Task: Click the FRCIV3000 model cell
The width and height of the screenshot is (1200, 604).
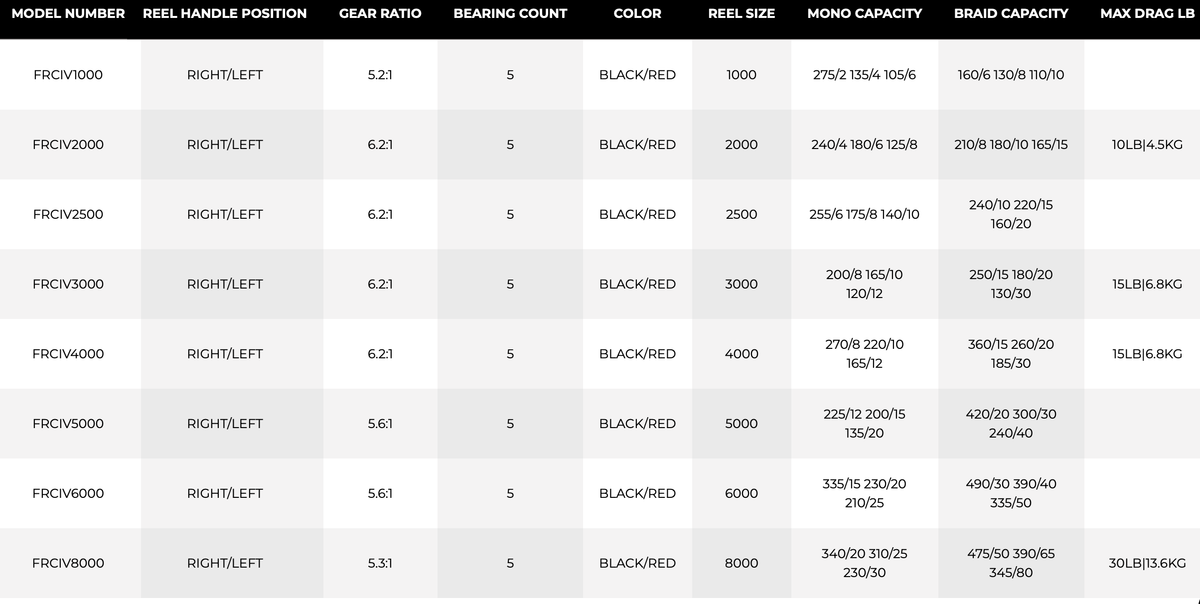Action: (68, 284)
